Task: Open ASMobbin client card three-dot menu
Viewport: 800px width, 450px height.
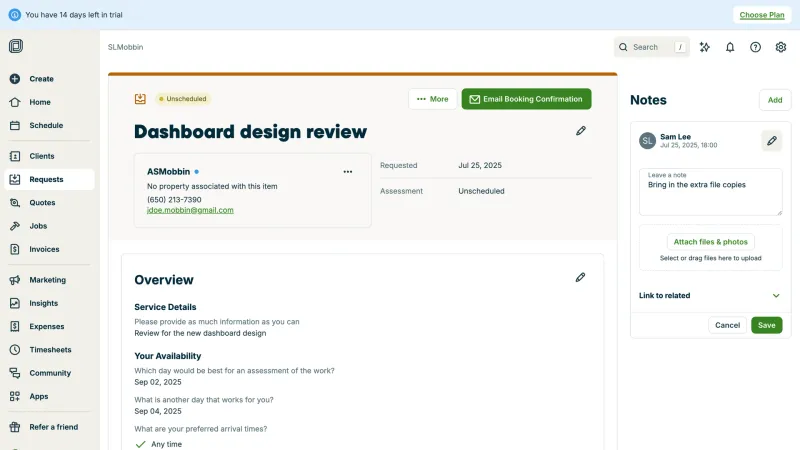Action: [347, 172]
